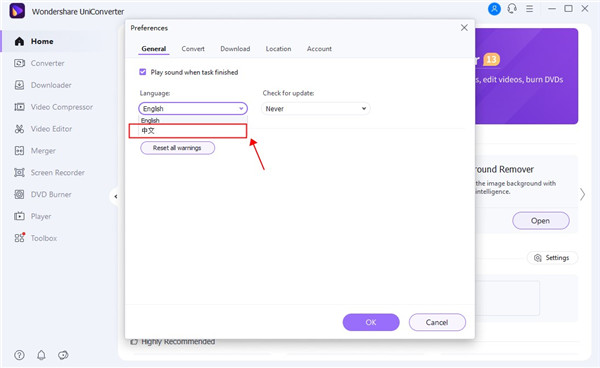Open the Toolbox icon
This screenshot has height=368, width=600.
20,238
